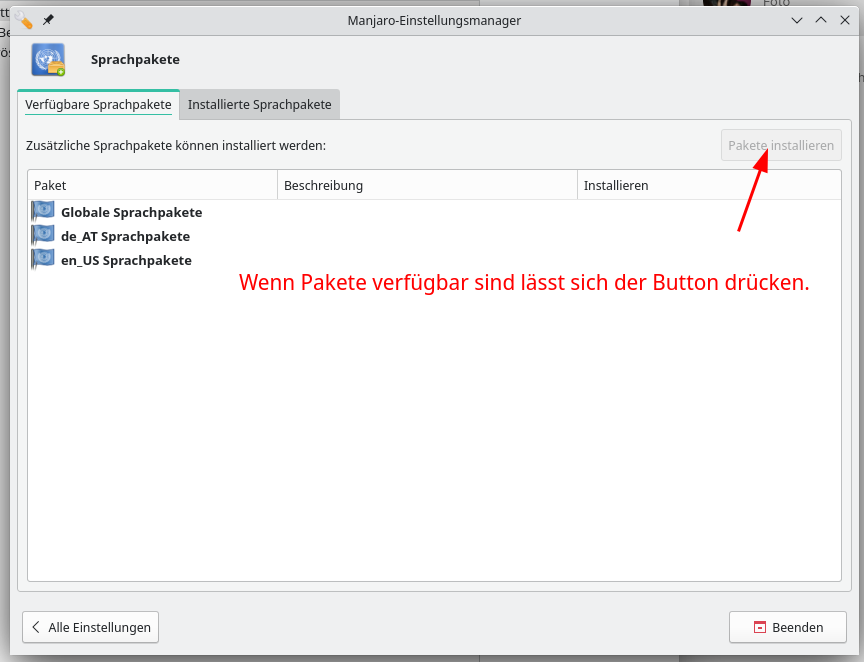Sort by the Paket column header

153,185
